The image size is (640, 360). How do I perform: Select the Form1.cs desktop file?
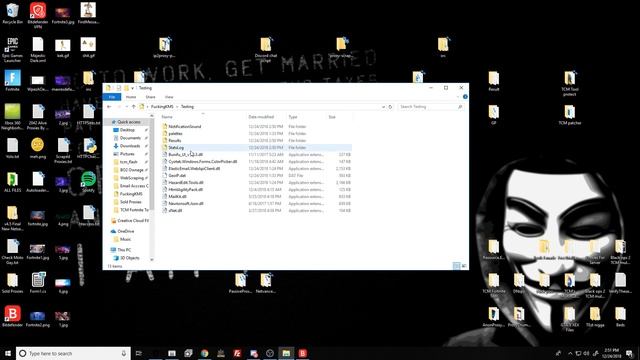coord(38,282)
